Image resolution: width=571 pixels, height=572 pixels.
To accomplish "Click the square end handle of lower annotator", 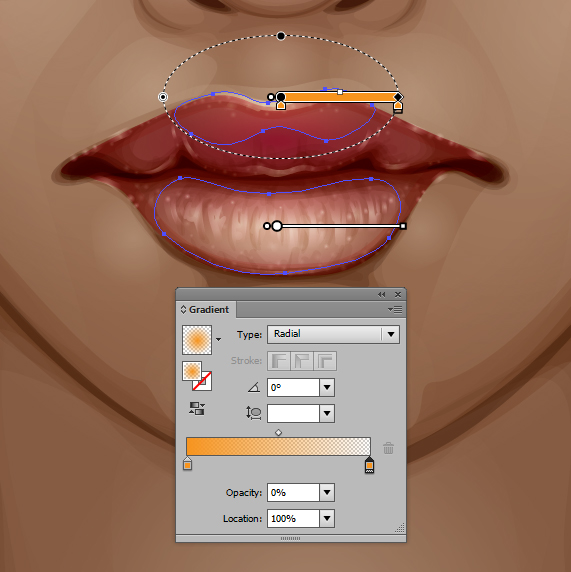I will (x=403, y=226).
